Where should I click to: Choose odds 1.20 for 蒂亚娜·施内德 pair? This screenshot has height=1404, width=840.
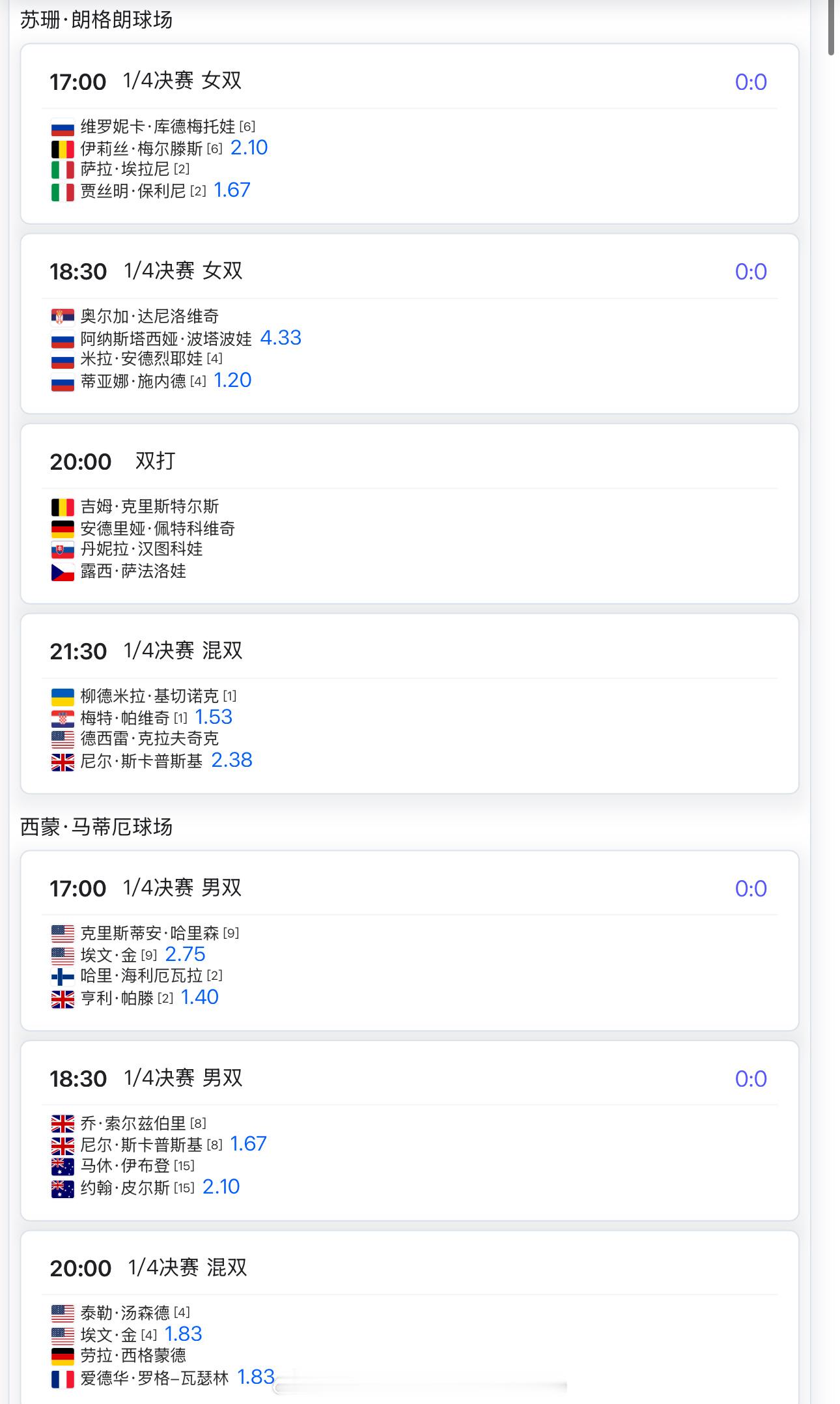tap(232, 380)
